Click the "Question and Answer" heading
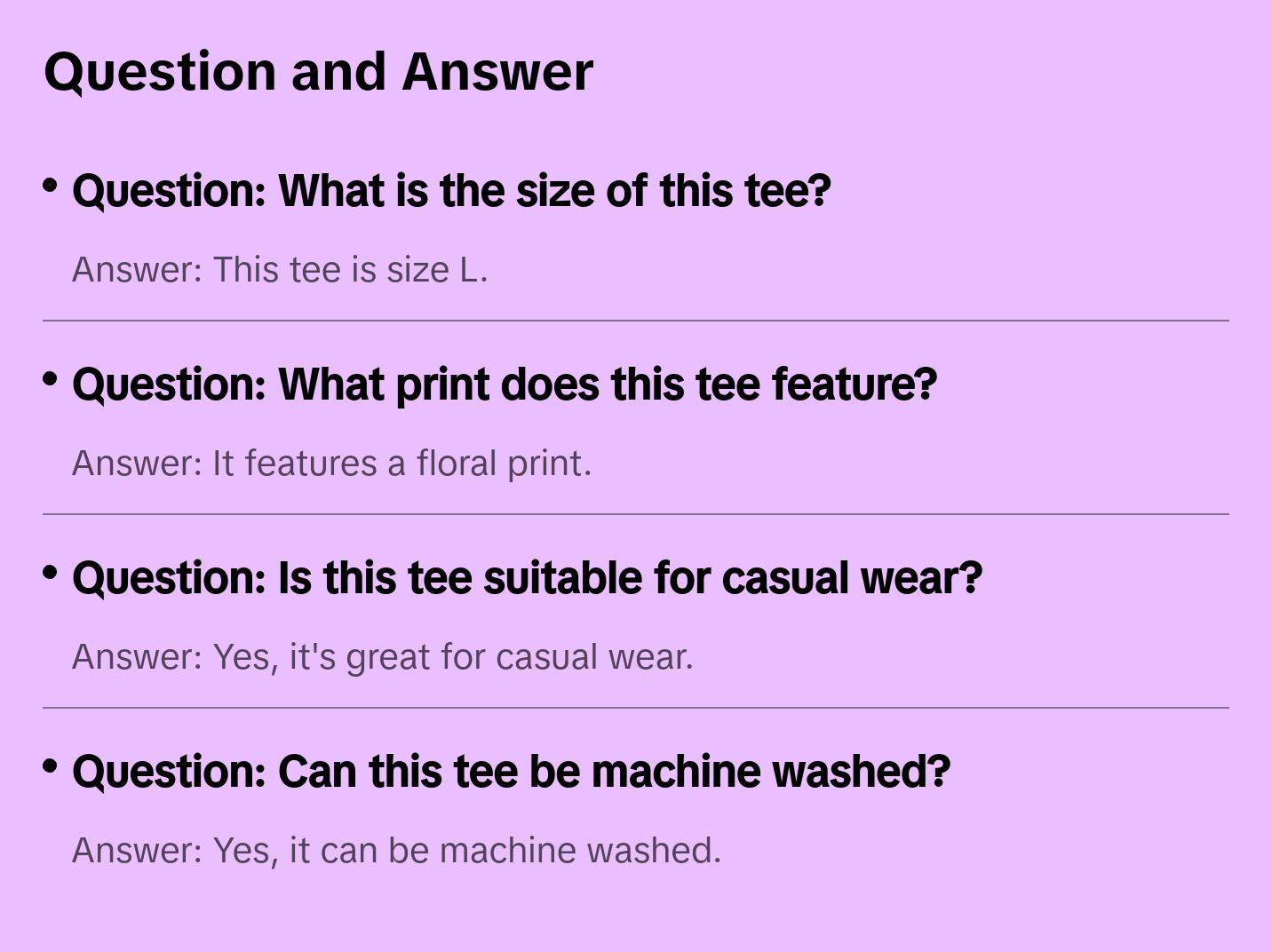 pos(318,71)
